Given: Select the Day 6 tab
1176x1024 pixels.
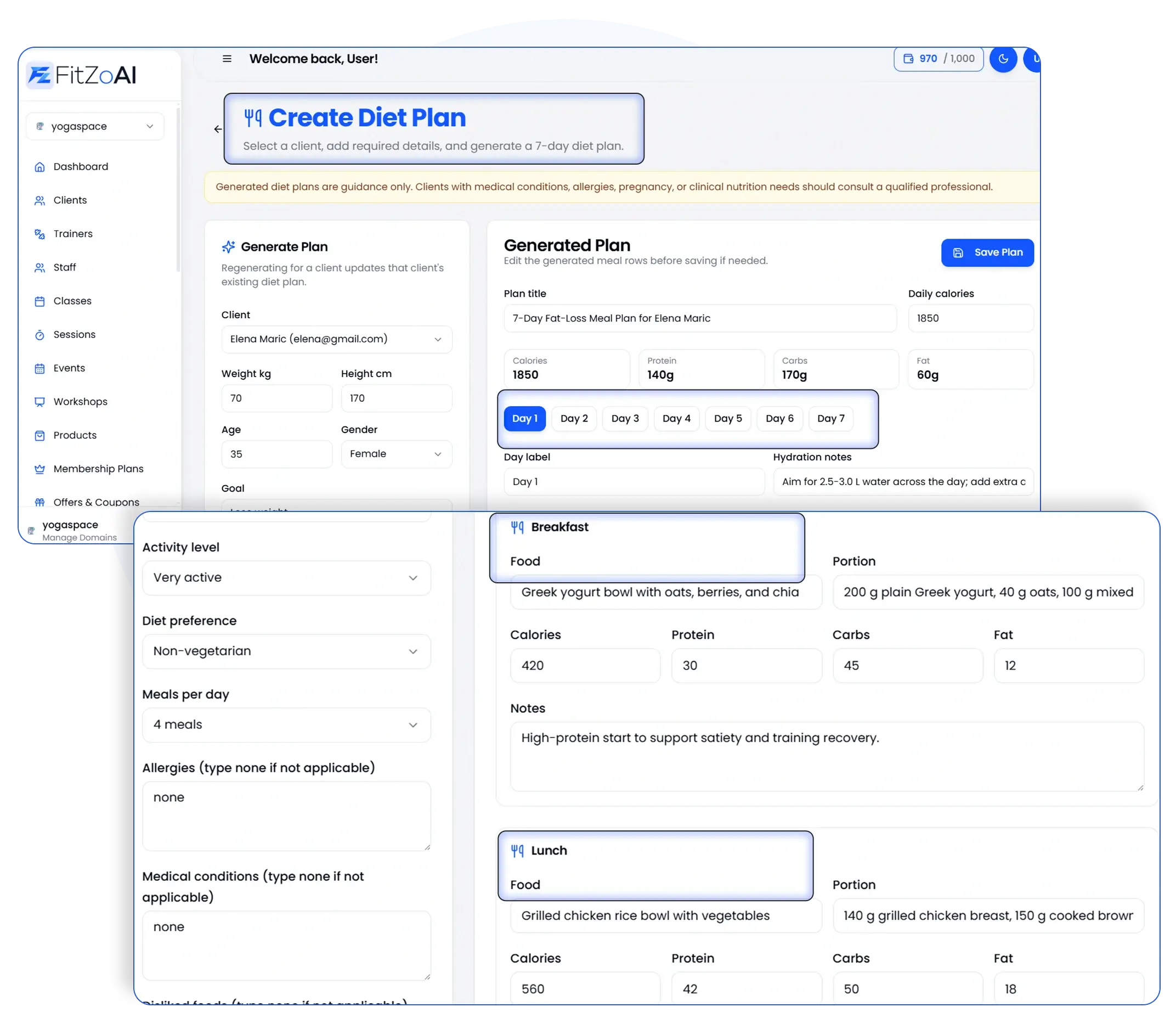Looking at the screenshot, I should [779, 419].
